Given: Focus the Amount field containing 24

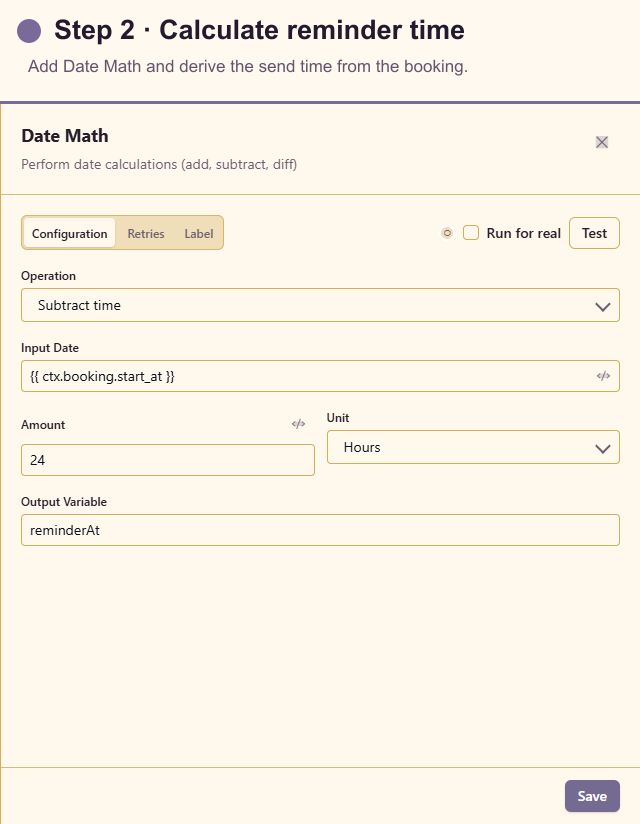Looking at the screenshot, I should click(168, 460).
